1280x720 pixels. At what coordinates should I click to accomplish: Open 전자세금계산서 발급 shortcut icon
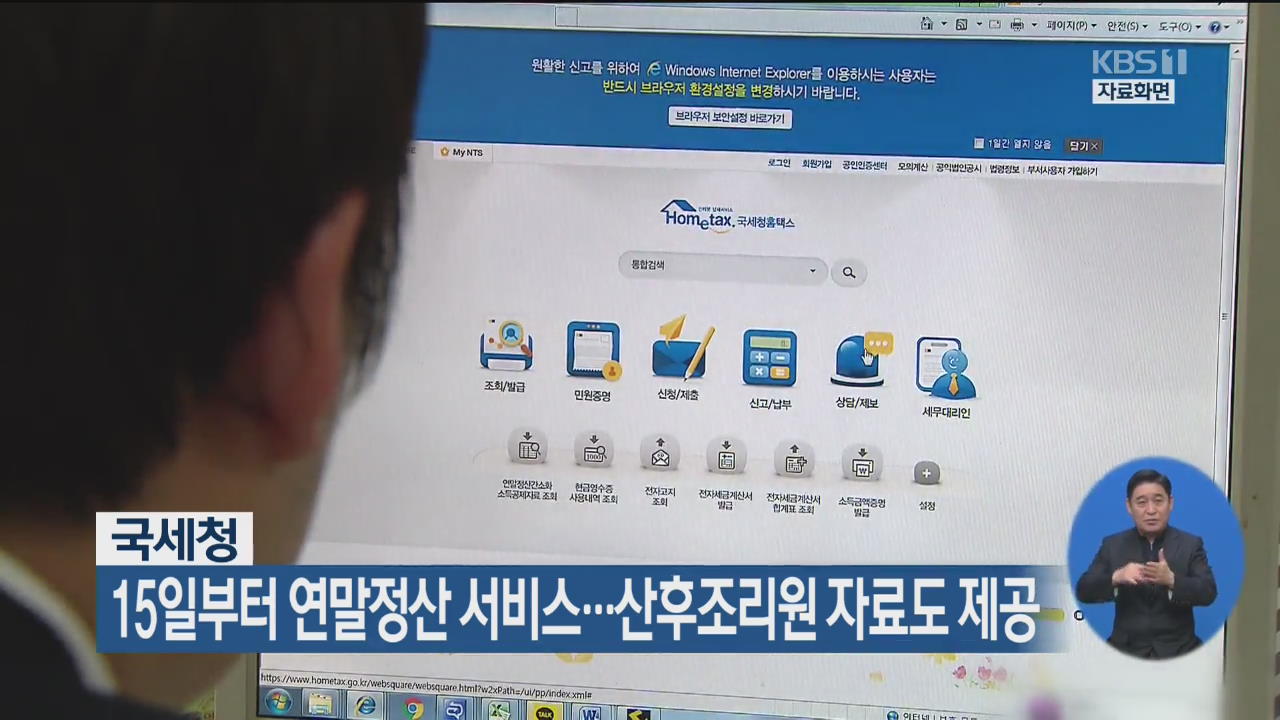click(x=726, y=457)
